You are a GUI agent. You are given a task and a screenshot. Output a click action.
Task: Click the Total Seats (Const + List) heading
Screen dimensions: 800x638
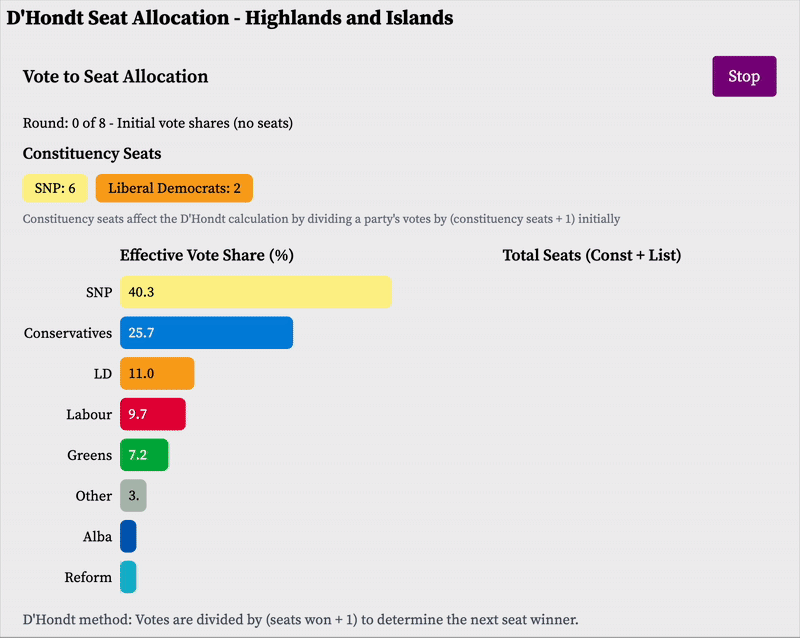pos(591,255)
